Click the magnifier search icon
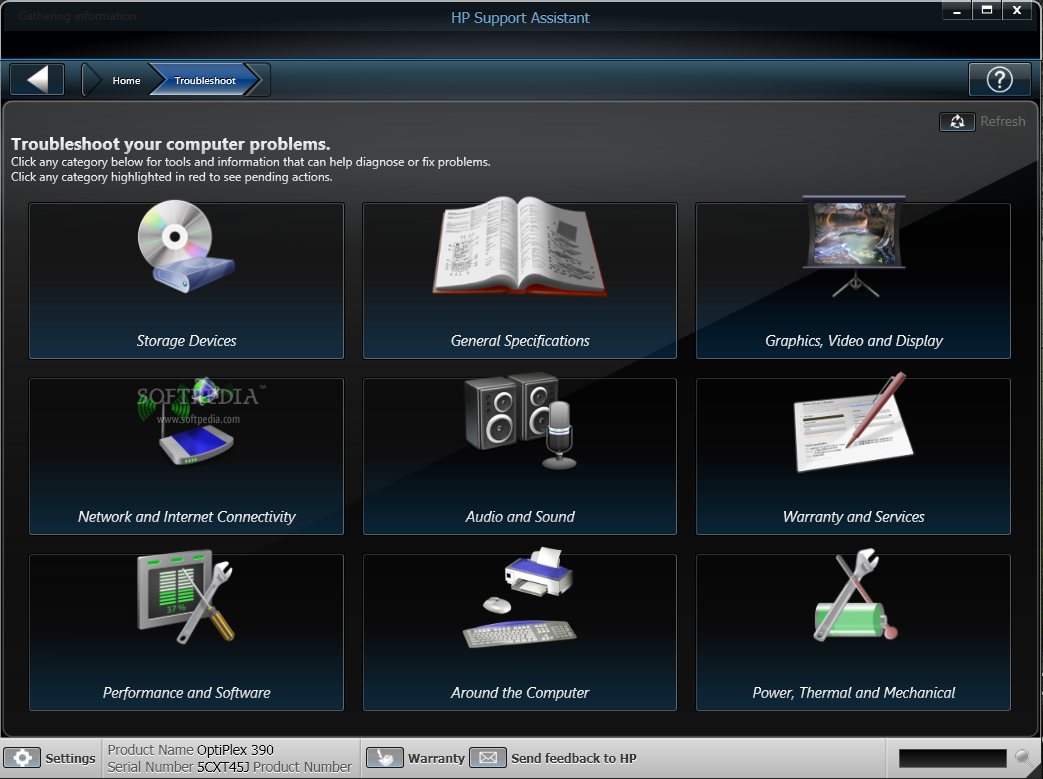This screenshot has width=1043, height=779. click(x=1024, y=757)
